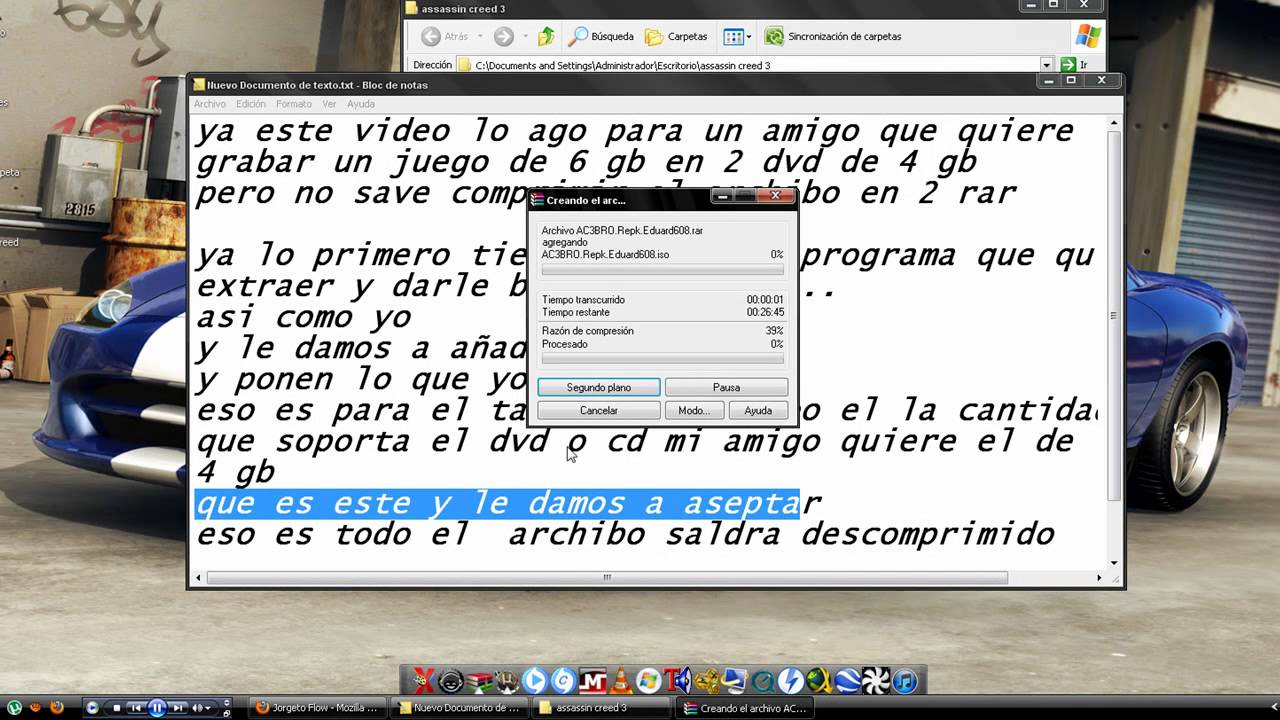
Task: Click the first red X icon in dock
Action: tap(424, 681)
